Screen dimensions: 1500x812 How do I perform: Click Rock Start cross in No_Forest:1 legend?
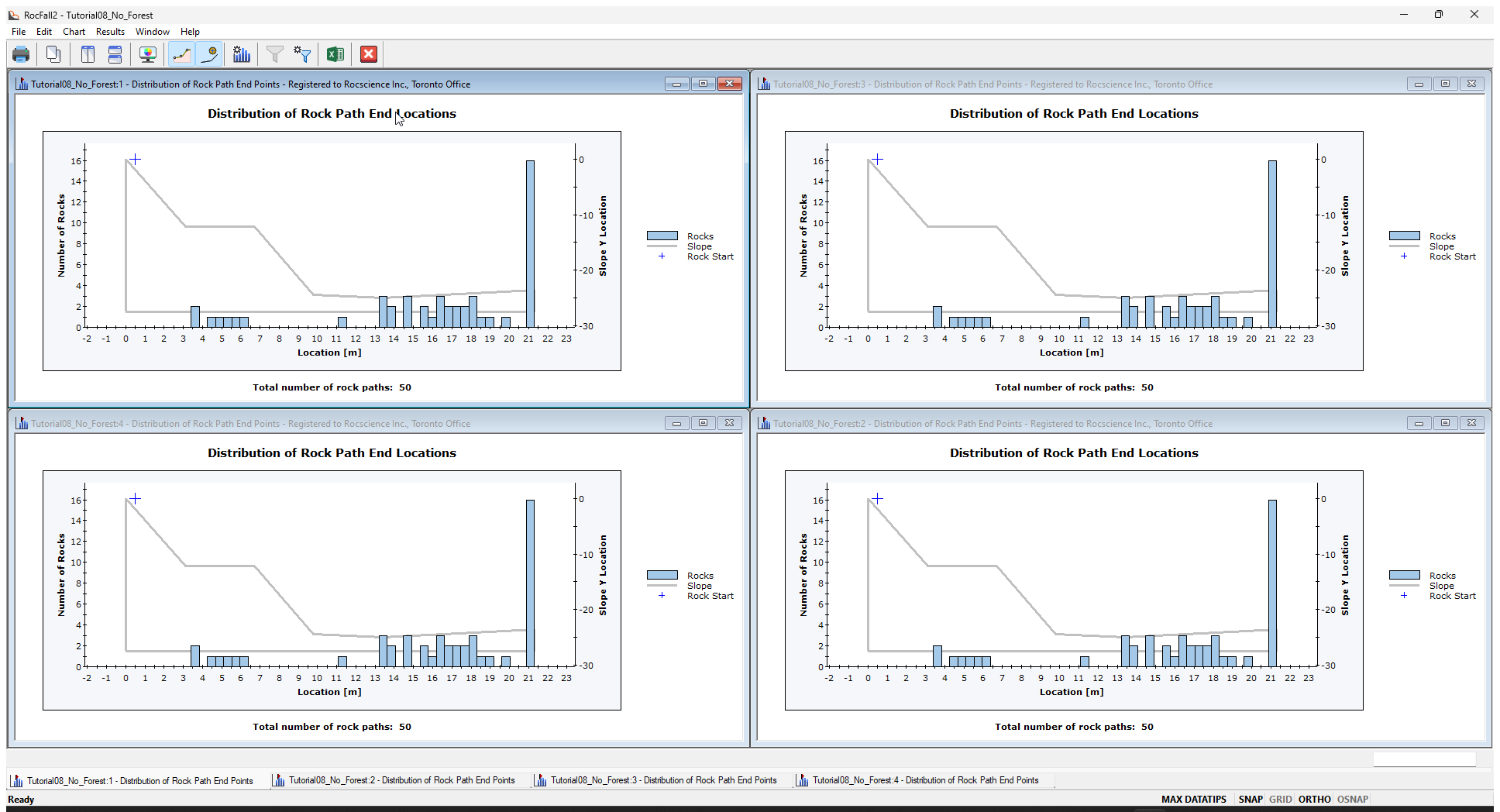click(662, 256)
